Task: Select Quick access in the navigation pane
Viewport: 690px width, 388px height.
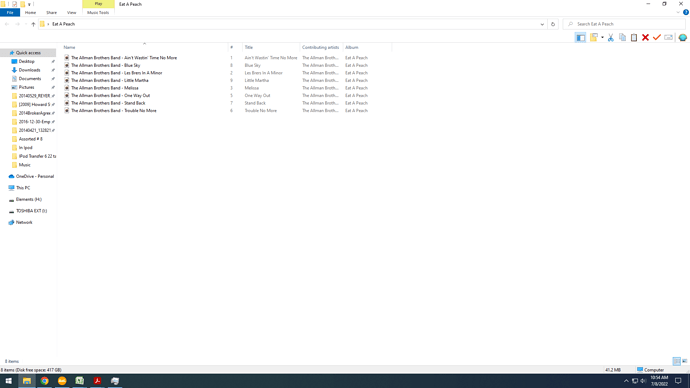Action: click(28, 53)
